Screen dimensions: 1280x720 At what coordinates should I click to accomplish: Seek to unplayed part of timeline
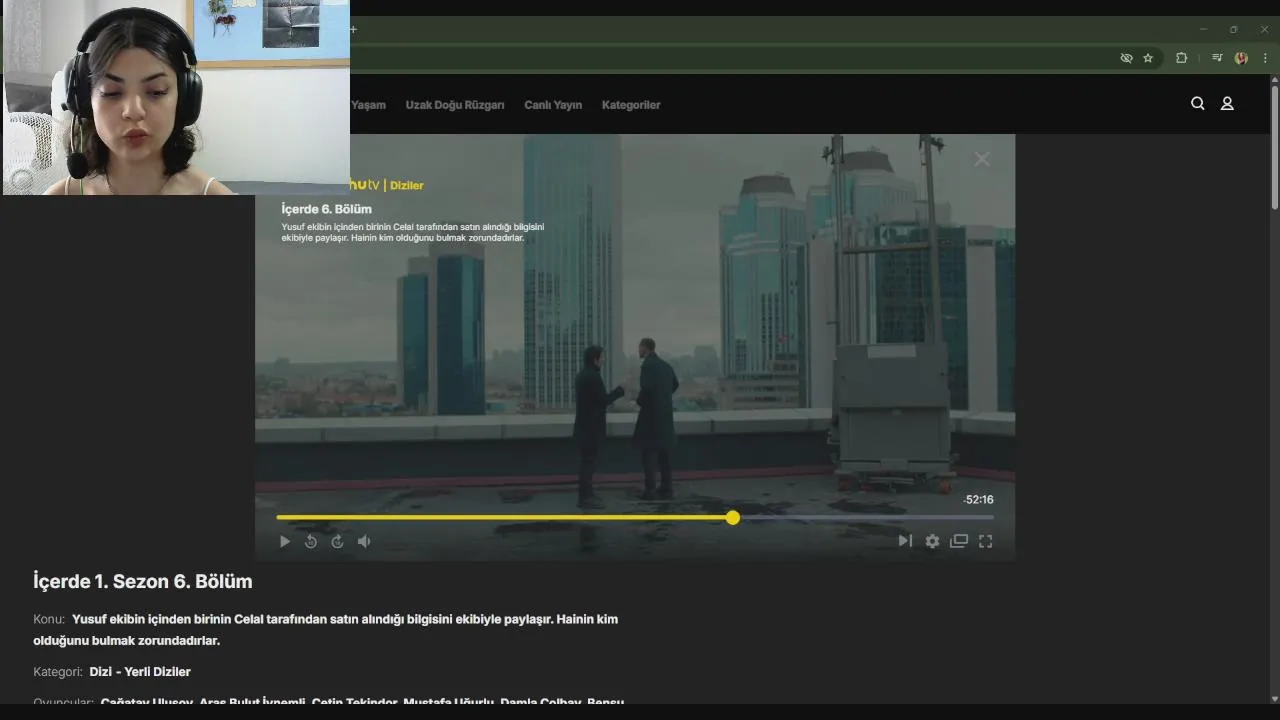(x=866, y=517)
